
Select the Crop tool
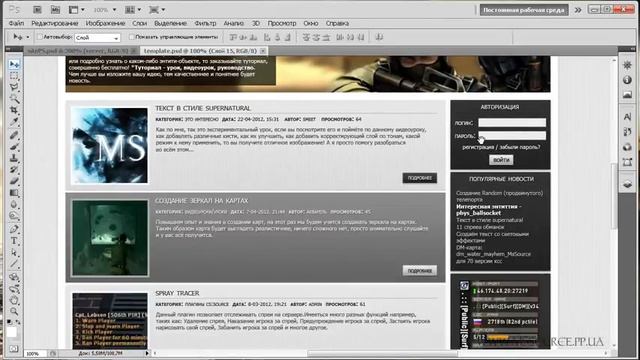[x=14, y=110]
